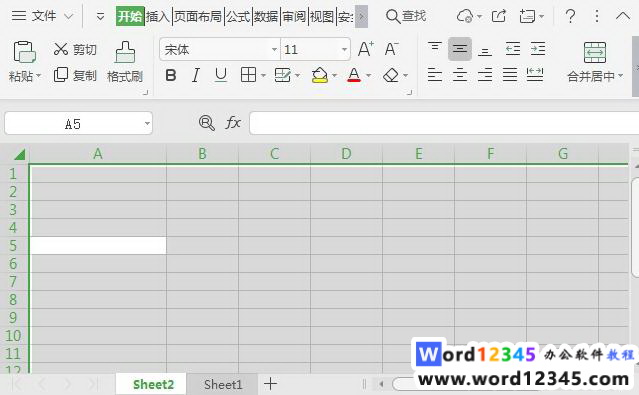The width and height of the screenshot is (639, 395).
Task: Click the 复制 copy button
Action: coord(75,75)
